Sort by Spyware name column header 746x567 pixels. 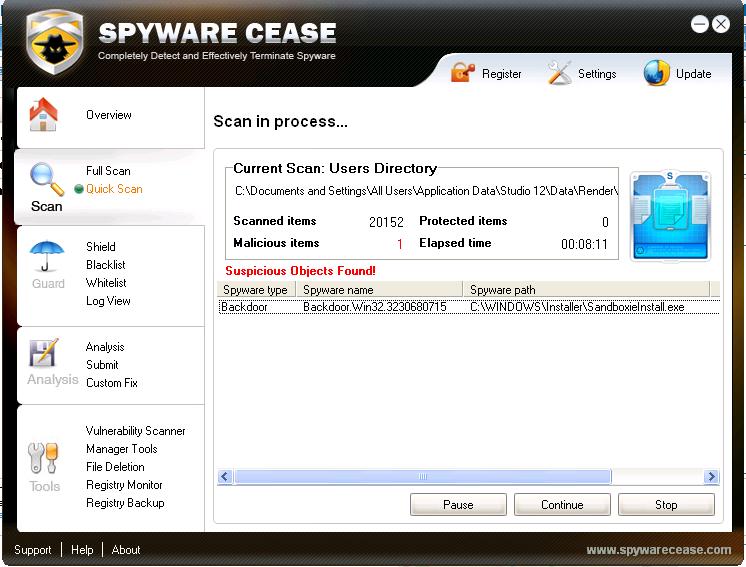tap(379, 290)
